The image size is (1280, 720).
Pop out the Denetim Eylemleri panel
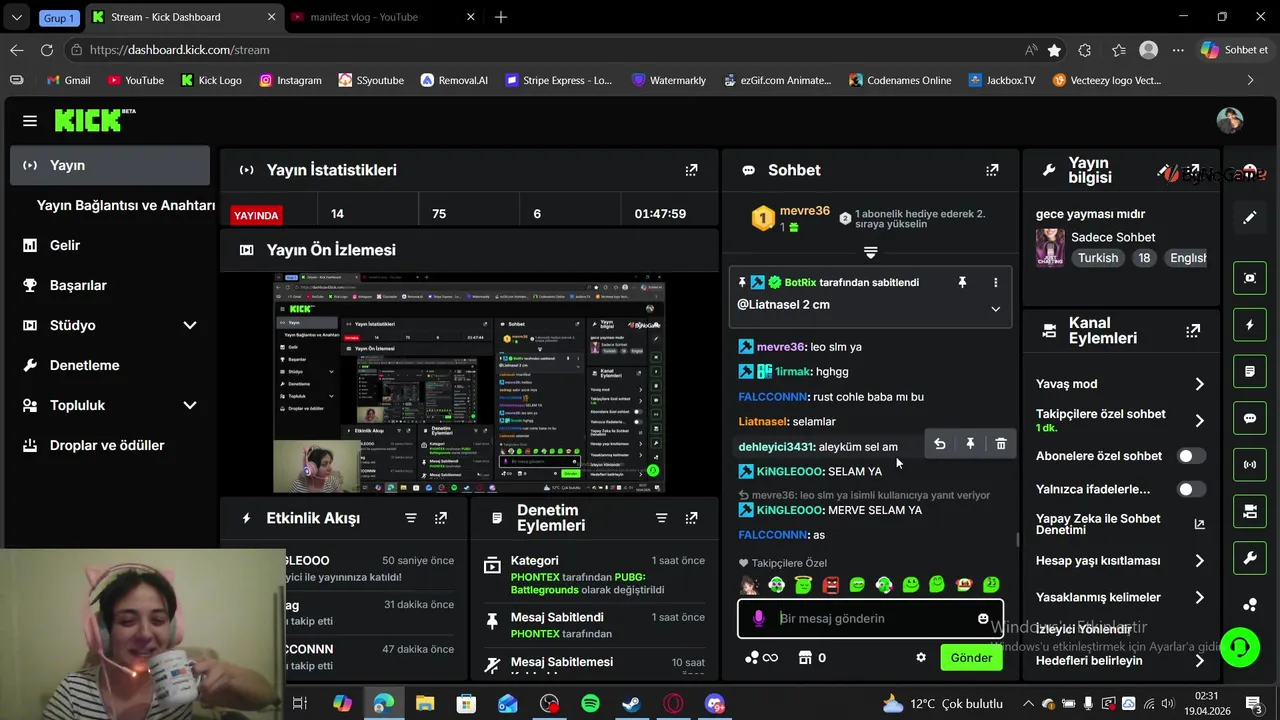tap(691, 518)
